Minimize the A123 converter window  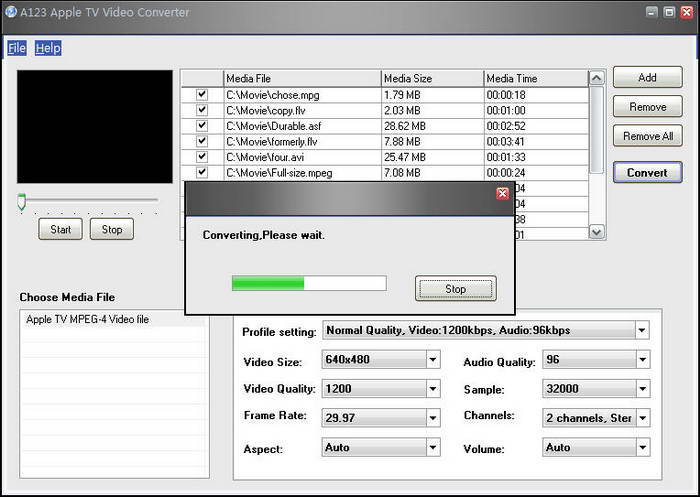point(652,12)
